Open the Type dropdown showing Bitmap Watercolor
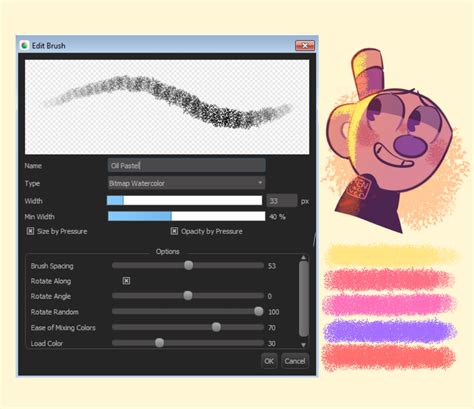The height and width of the screenshot is (409, 474). click(x=186, y=183)
